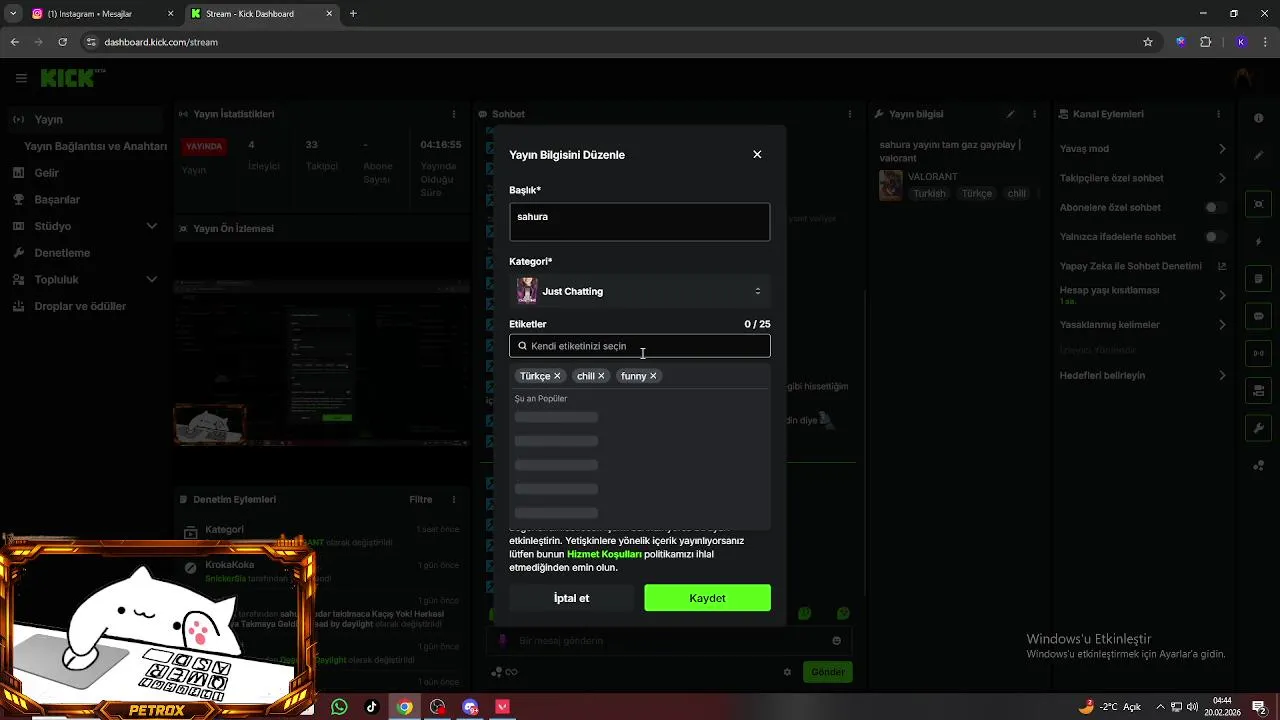Click the pencil icon in right rail

tap(1259, 156)
